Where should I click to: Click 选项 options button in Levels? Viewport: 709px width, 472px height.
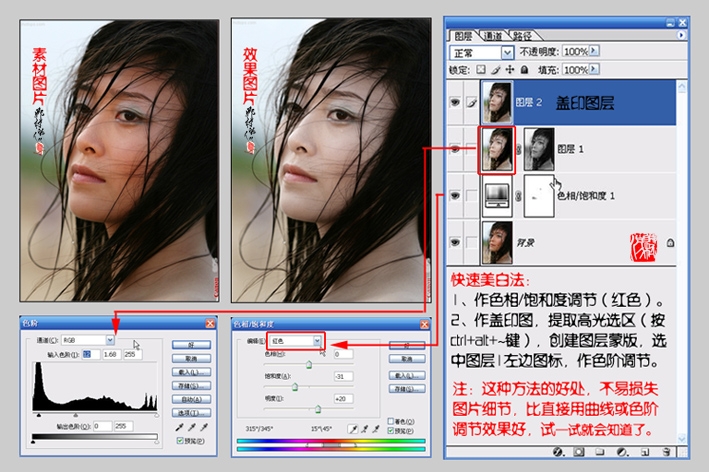click(191, 413)
